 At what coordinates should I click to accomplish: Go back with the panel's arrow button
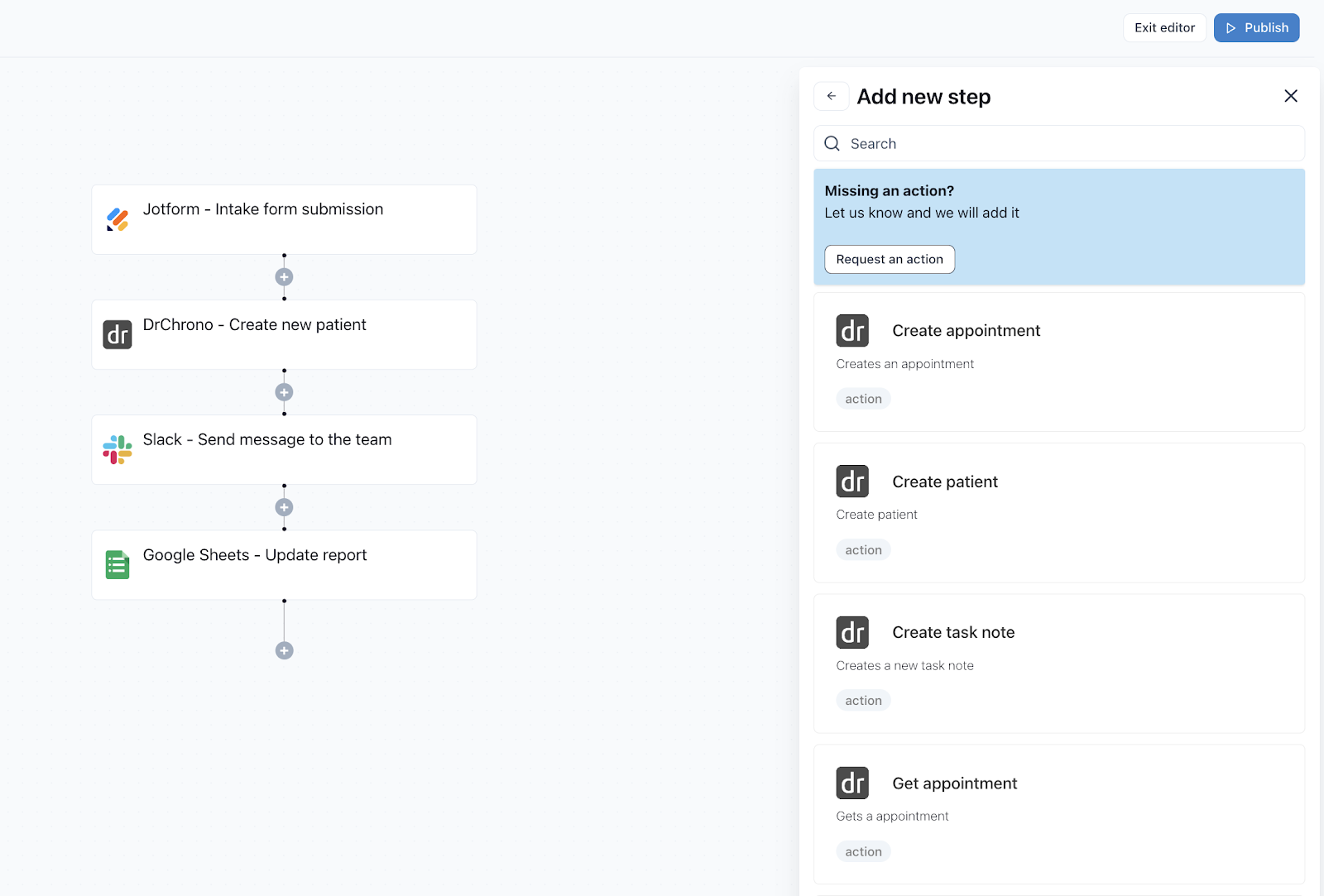coord(832,96)
